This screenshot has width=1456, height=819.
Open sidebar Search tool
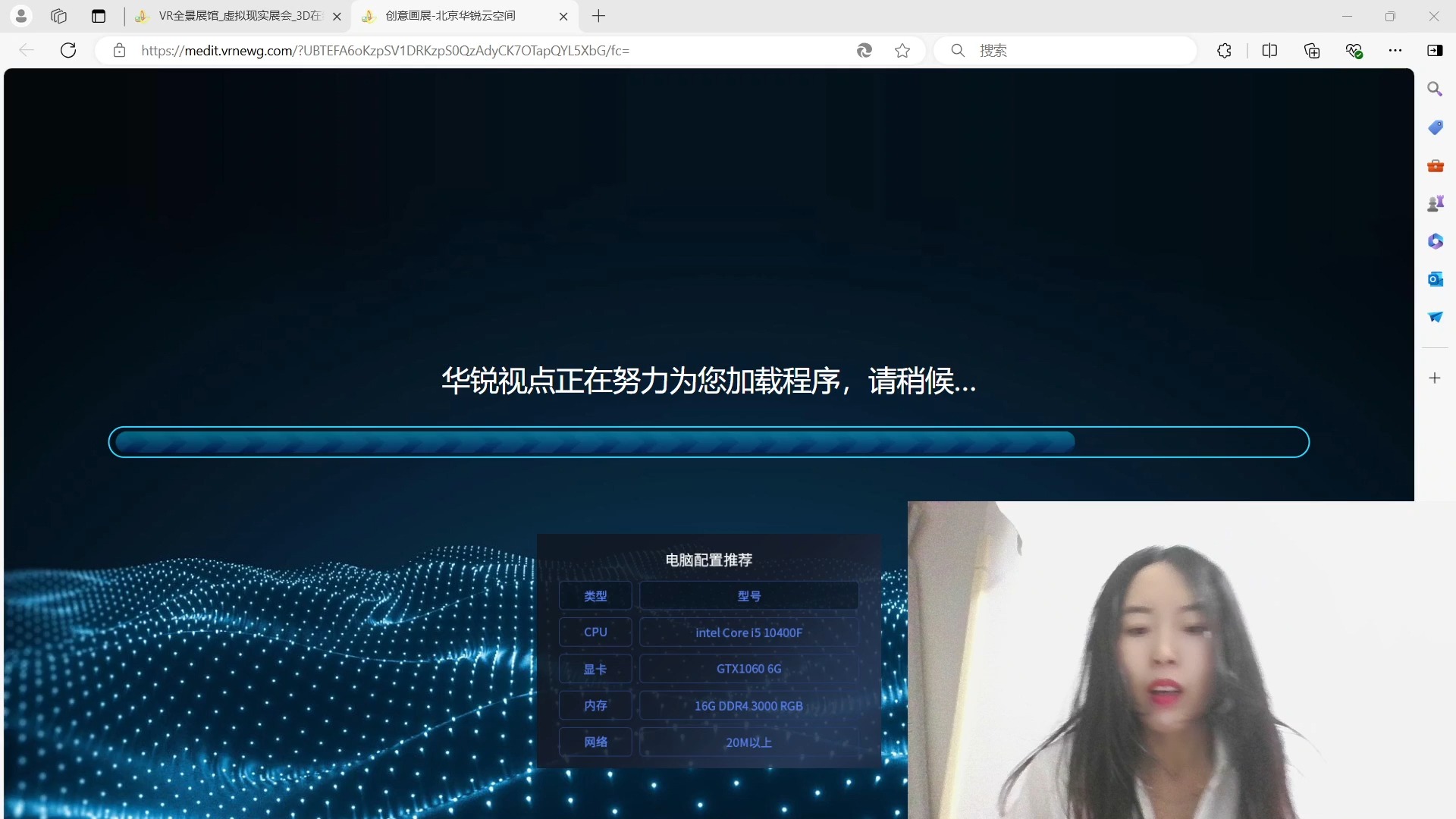[x=1435, y=89]
